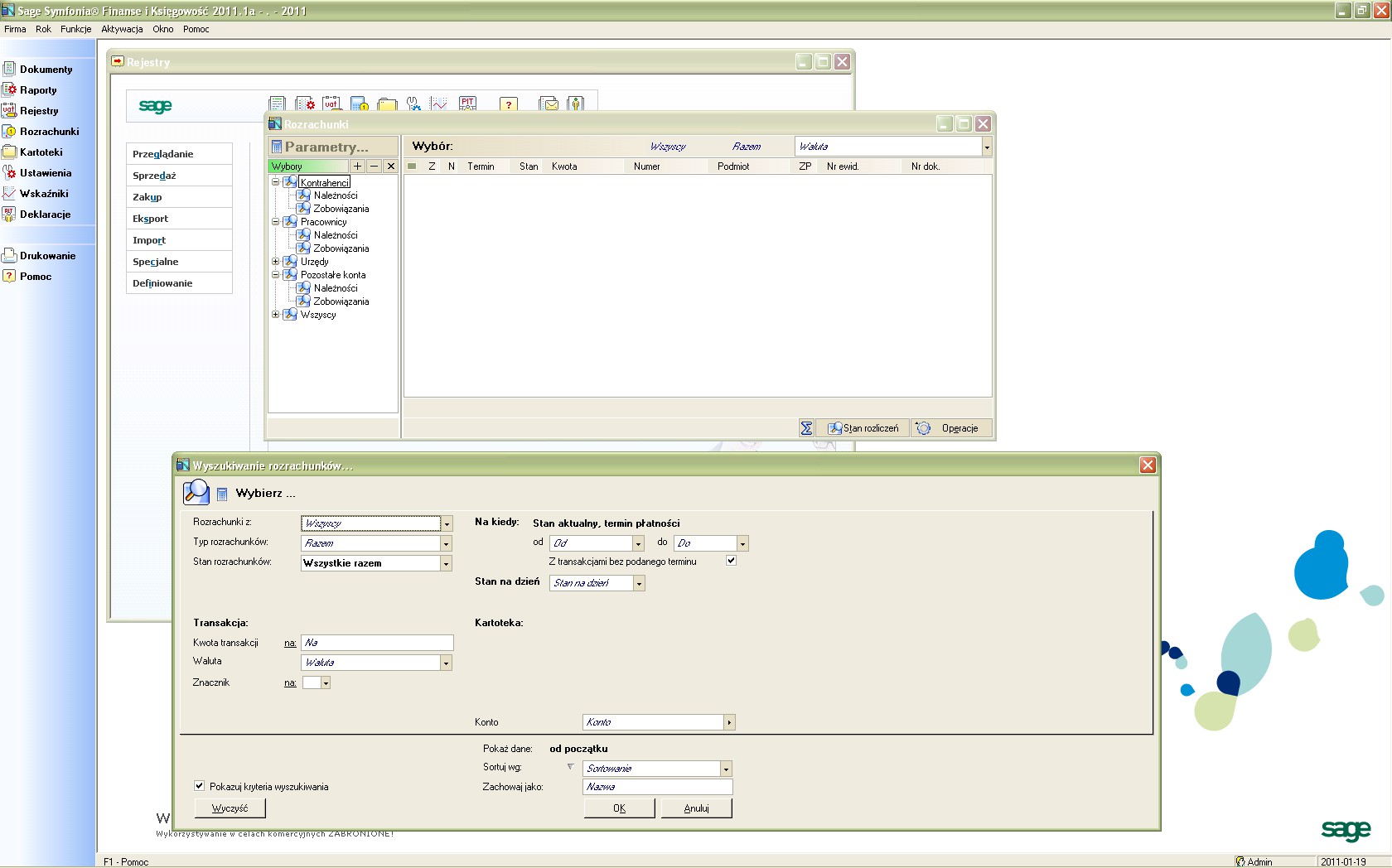Toggle 'Pokazuj kryteria wyszukiwania' checkbox
This screenshot has height=868, width=1392.
[200, 786]
